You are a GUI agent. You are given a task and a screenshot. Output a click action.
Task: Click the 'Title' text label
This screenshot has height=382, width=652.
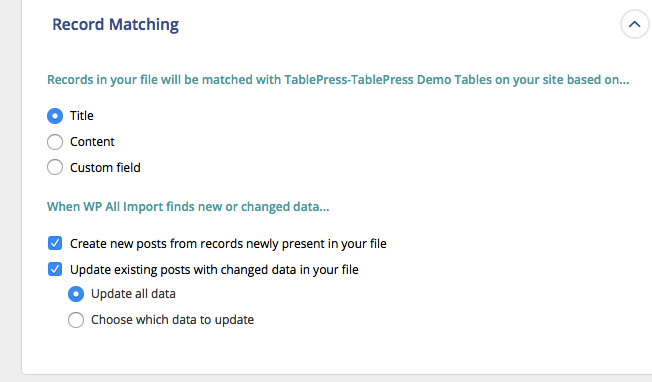82,116
